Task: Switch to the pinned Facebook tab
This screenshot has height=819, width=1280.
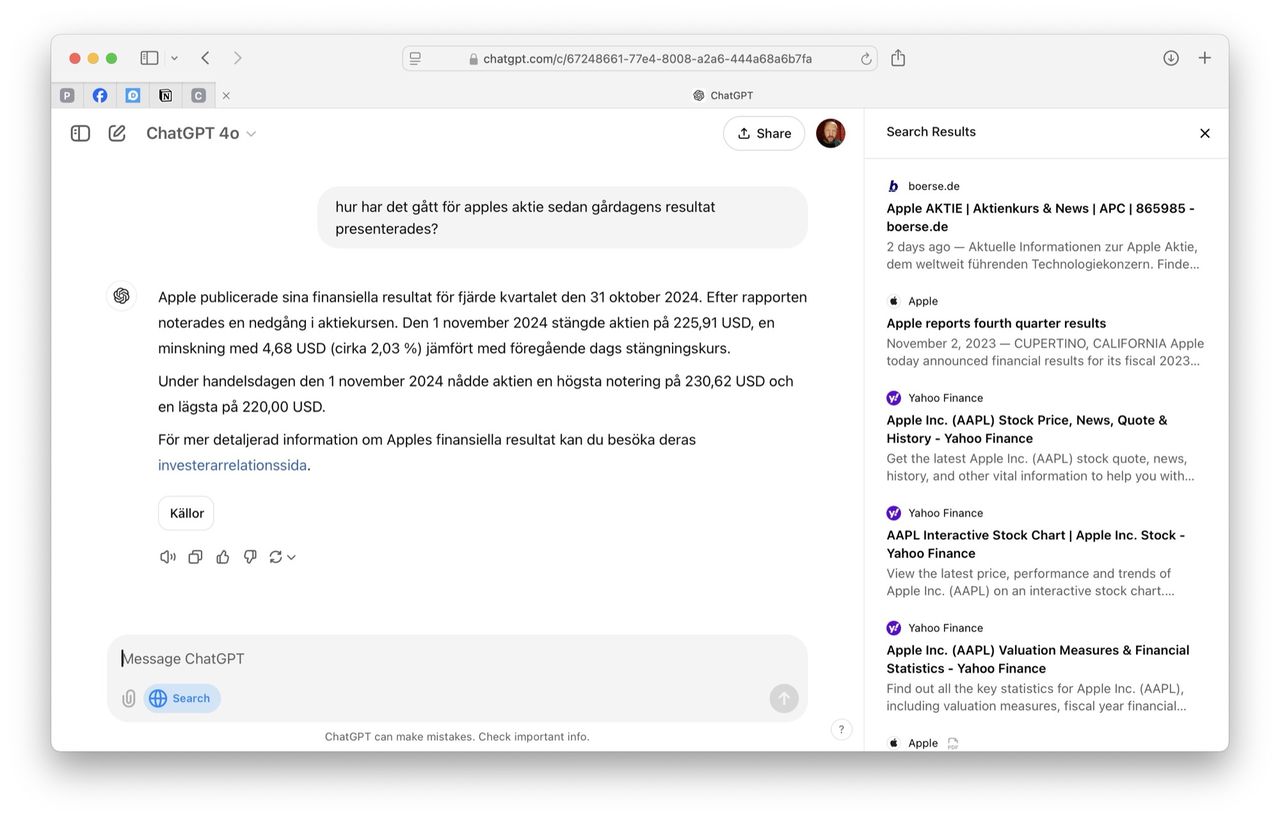Action: click(100, 96)
